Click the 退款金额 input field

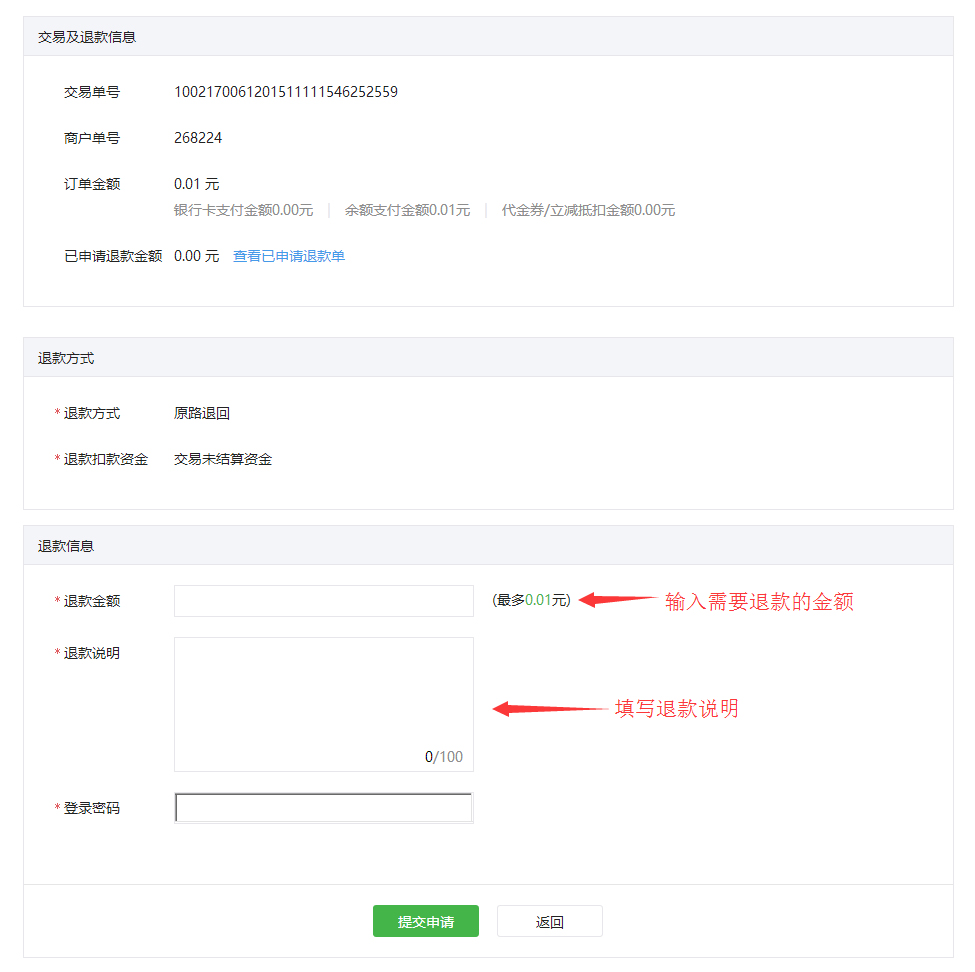323,601
